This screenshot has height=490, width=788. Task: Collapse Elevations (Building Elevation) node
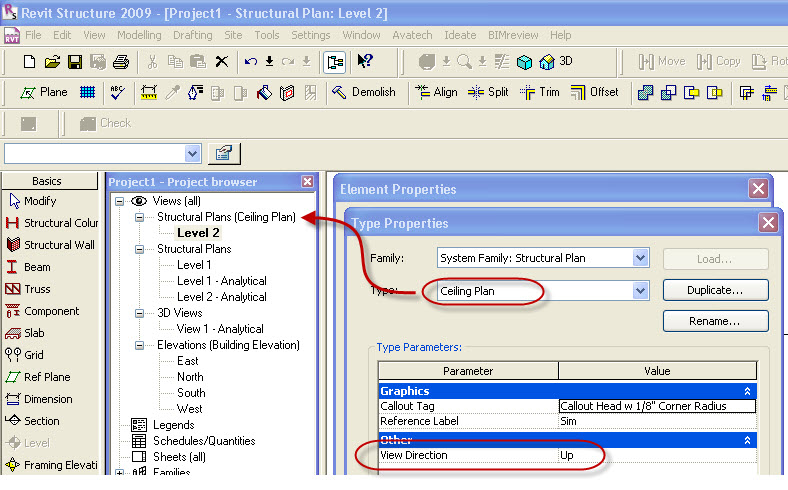tap(139, 345)
